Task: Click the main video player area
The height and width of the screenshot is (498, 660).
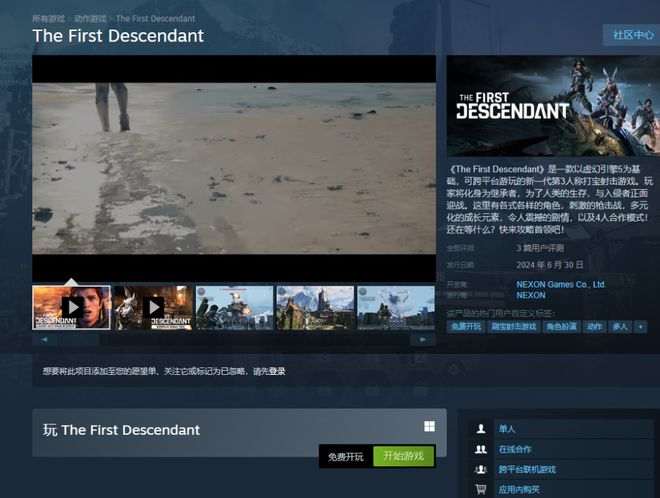Action: pos(234,168)
